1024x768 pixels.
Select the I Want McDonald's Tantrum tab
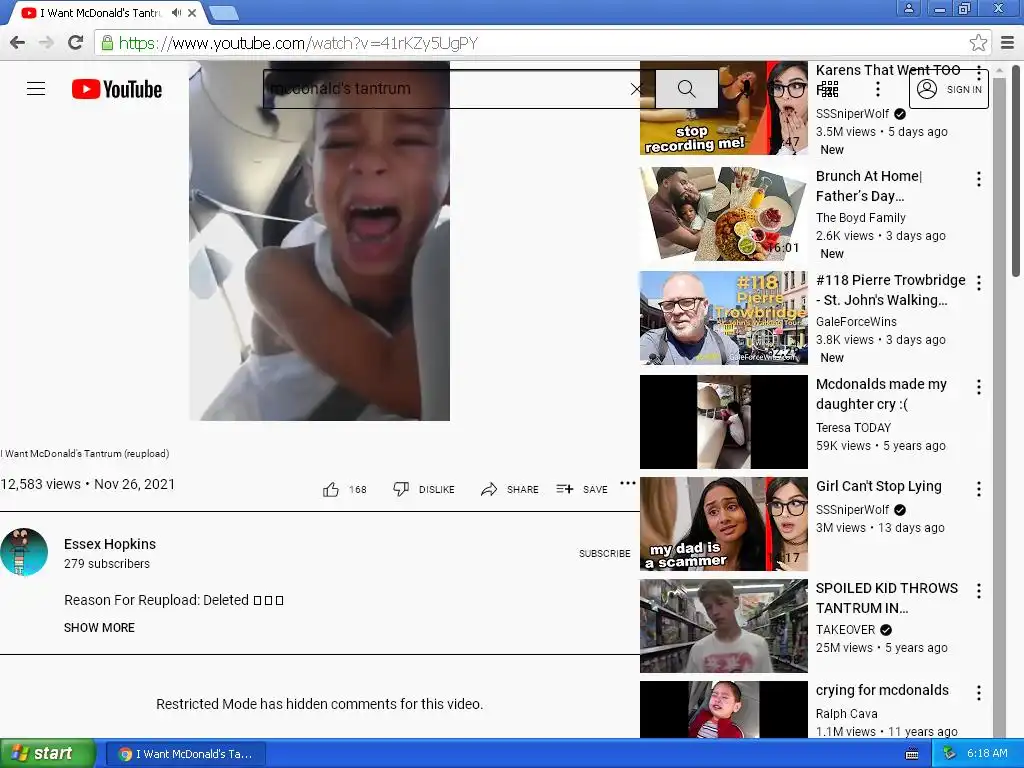coord(98,13)
